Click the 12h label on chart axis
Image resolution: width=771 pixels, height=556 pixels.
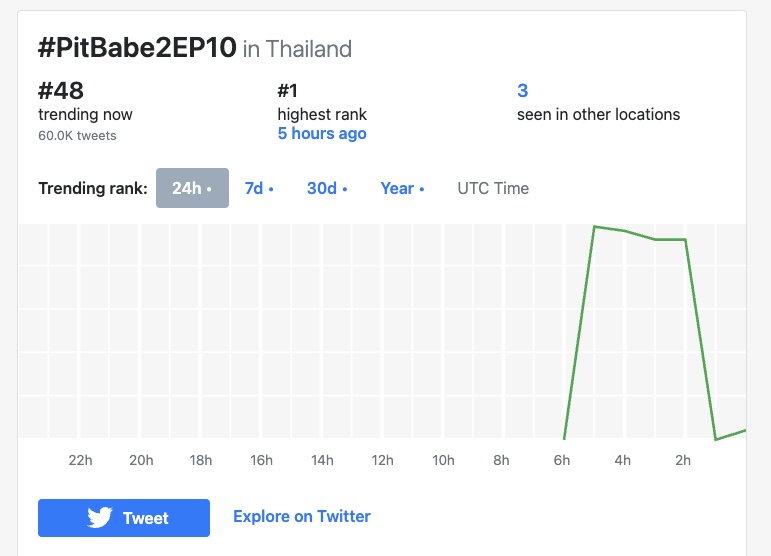(x=383, y=460)
